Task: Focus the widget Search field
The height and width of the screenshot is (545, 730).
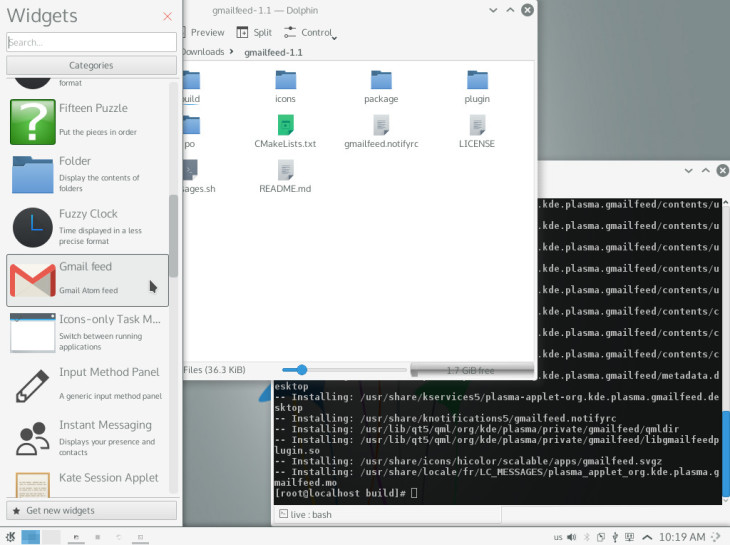Action: pyautogui.click(x=91, y=42)
